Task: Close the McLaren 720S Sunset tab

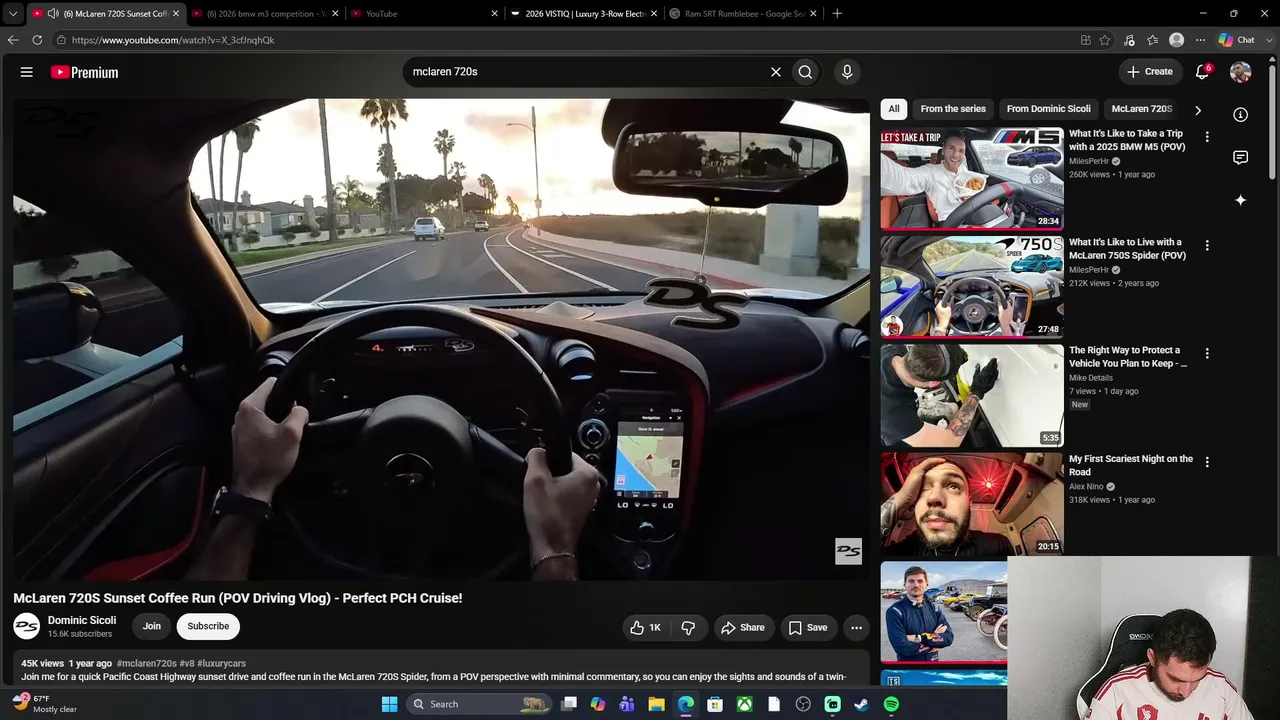Action: [176, 14]
